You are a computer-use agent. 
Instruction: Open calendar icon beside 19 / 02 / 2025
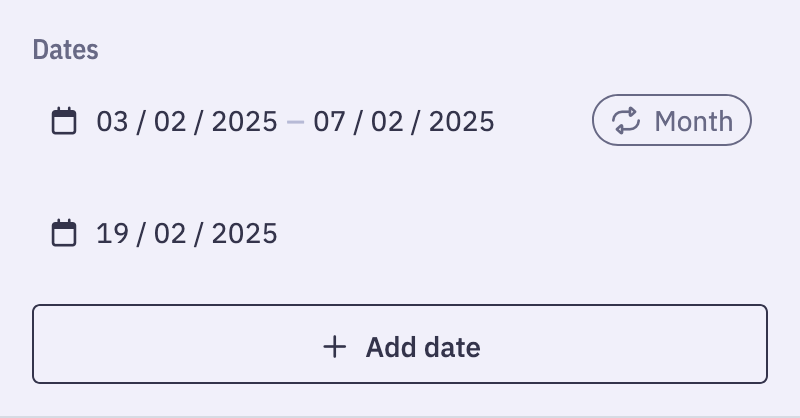(x=64, y=233)
